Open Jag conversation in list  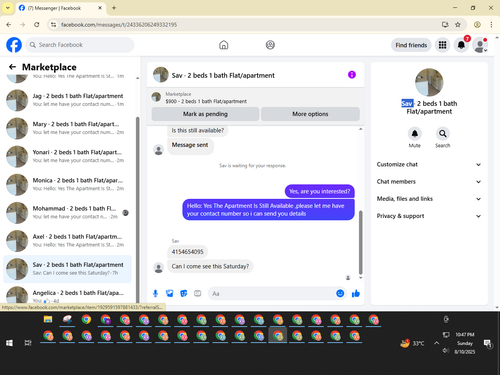click(x=67, y=100)
